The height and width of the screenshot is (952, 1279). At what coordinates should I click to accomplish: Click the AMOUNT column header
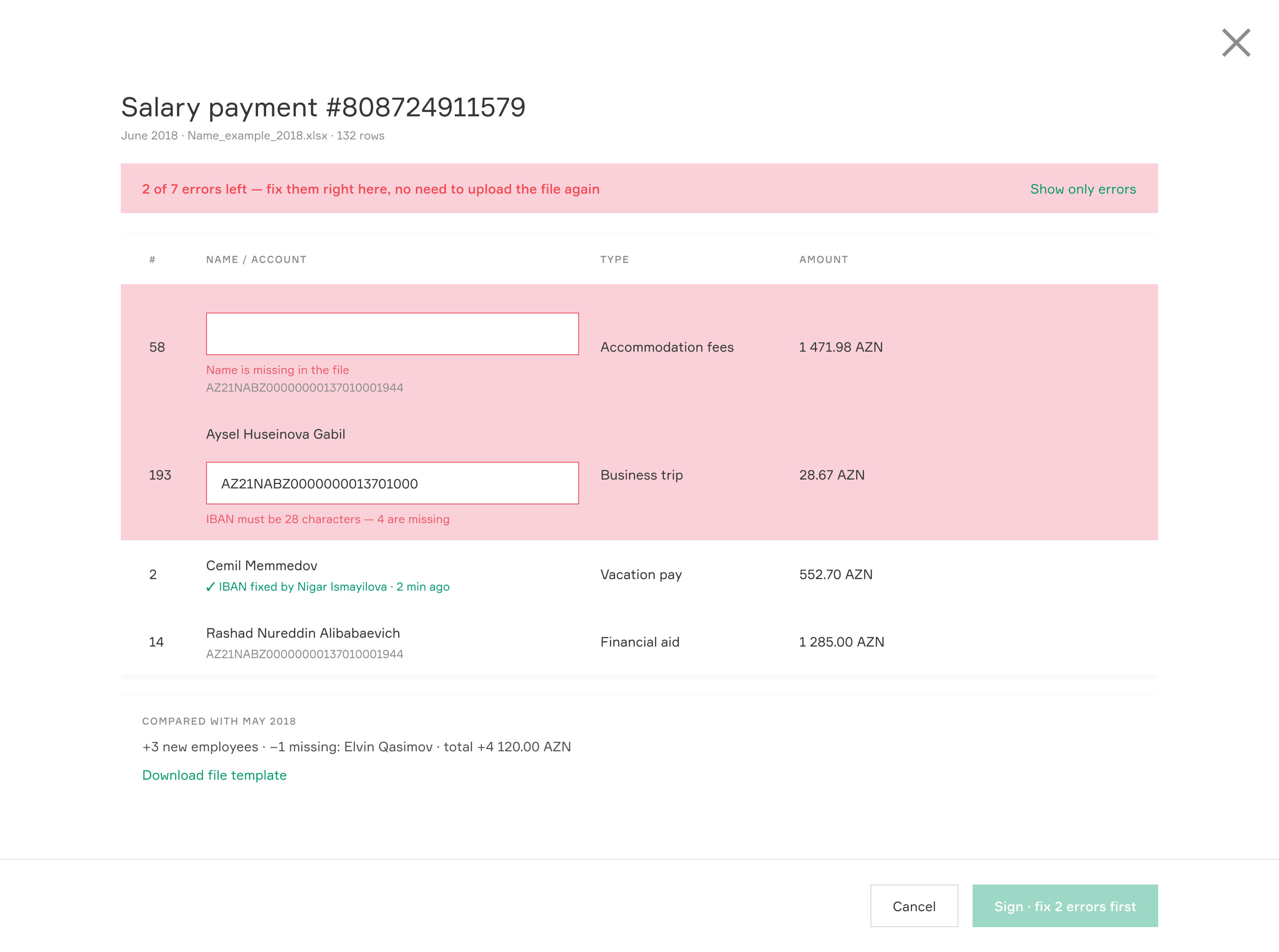(823, 259)
